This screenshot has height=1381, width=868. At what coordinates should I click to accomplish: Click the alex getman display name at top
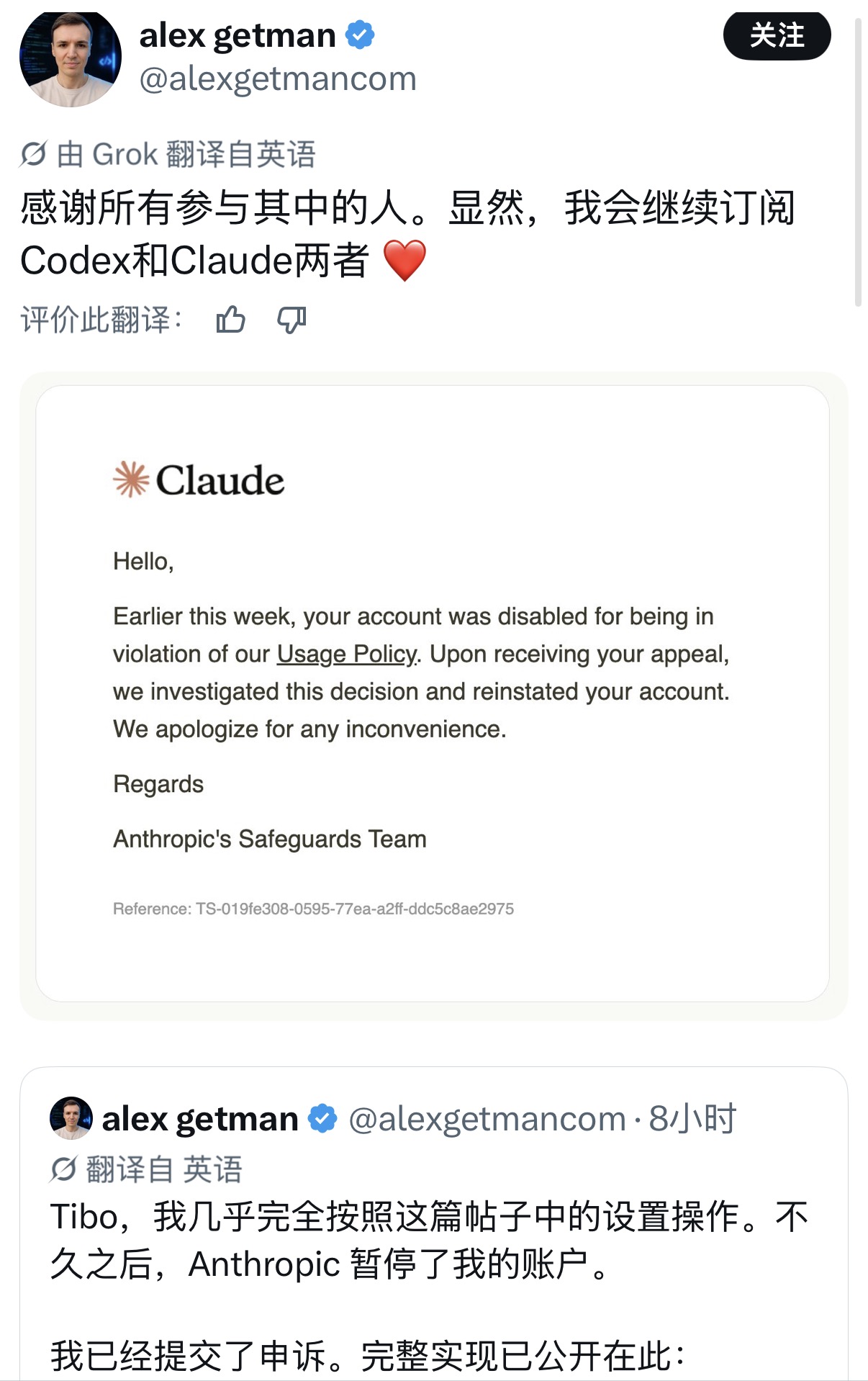click(238, 35)
